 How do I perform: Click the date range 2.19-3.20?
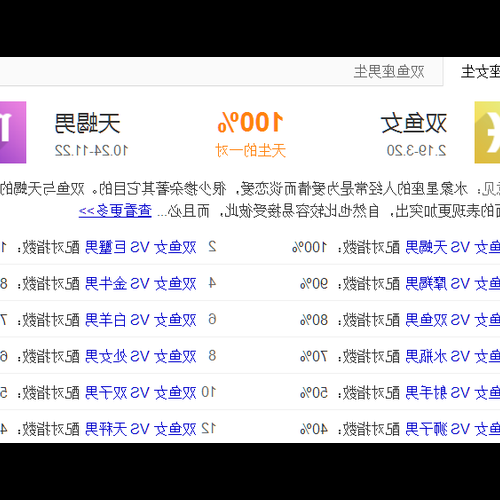click(416, 151)
